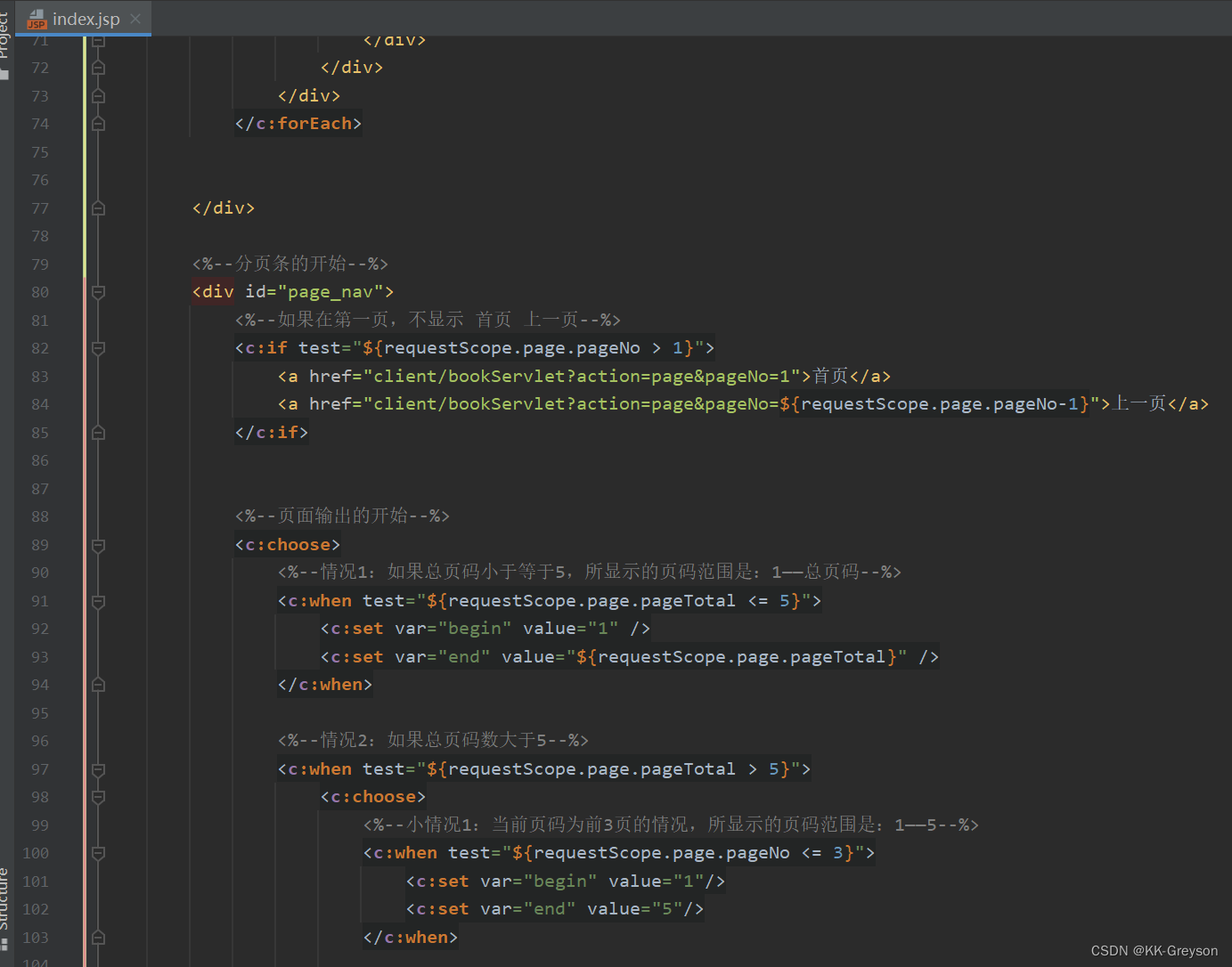
Task: Click the JSP file icon on tab
Action: 37,19
